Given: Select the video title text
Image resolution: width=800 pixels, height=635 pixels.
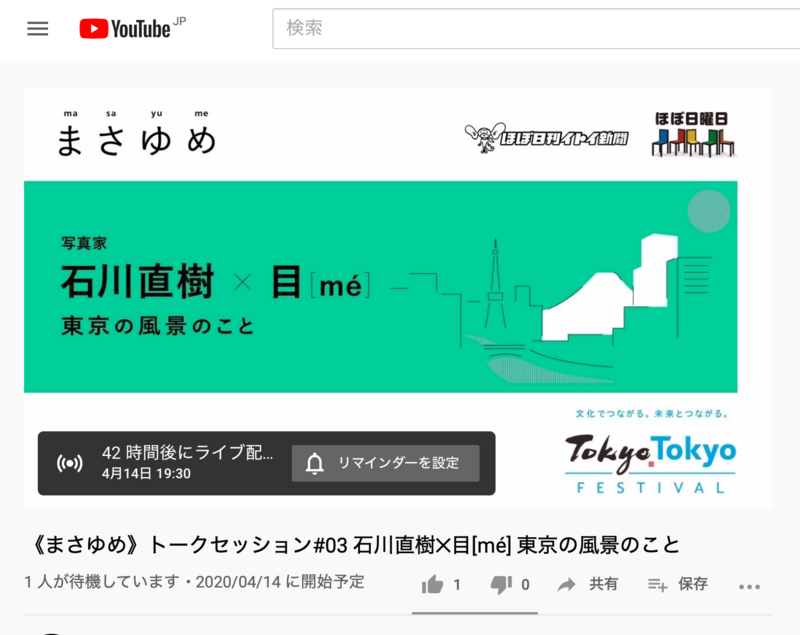Looking at the screenshot, I should [x=352, y=545].
